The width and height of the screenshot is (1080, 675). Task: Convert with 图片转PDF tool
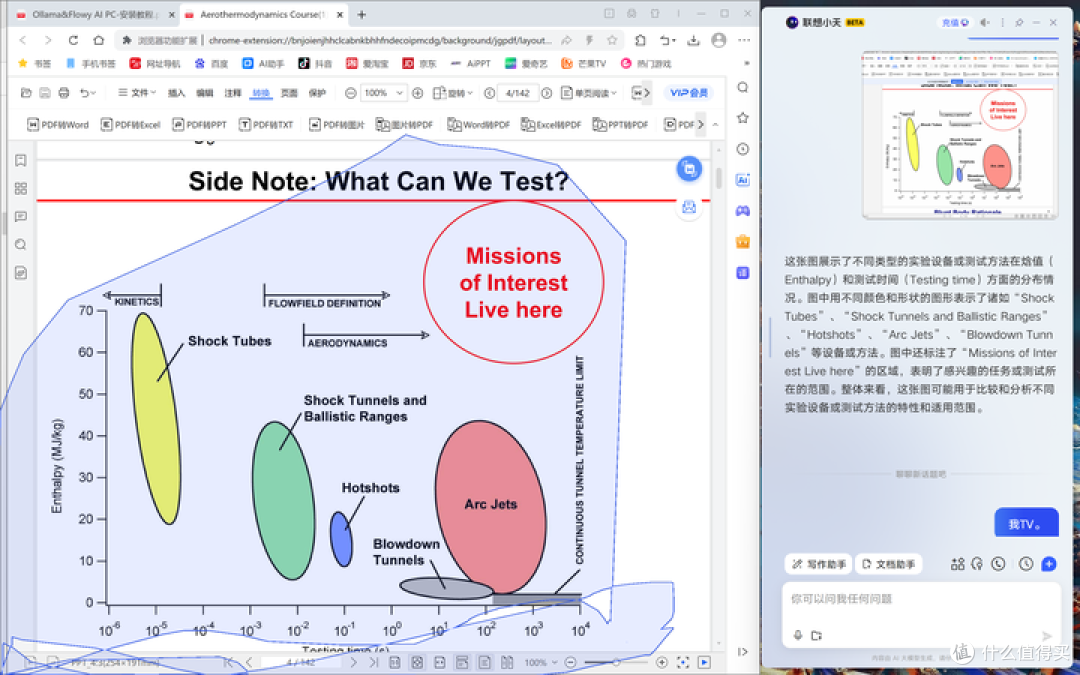coord(404,125)
